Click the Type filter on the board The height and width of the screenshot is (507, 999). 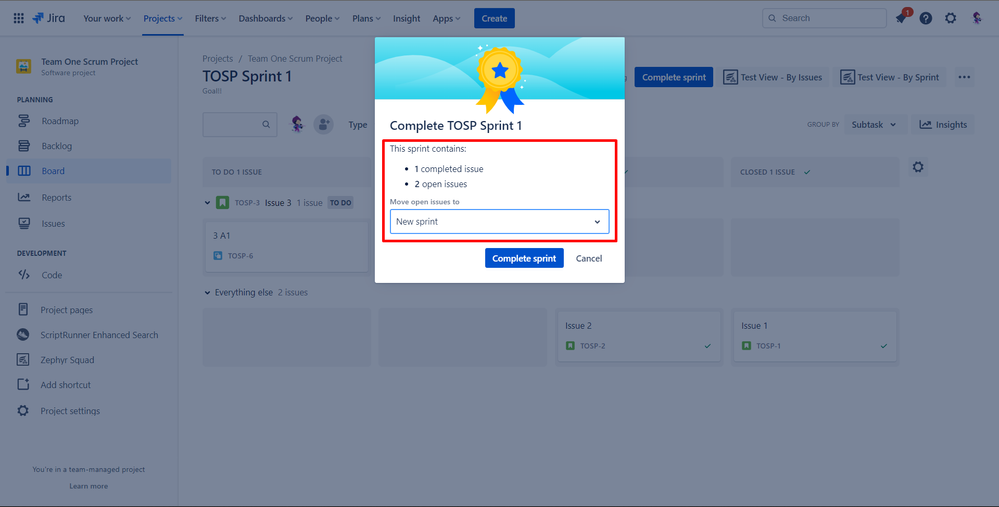[x=357, y=125]
